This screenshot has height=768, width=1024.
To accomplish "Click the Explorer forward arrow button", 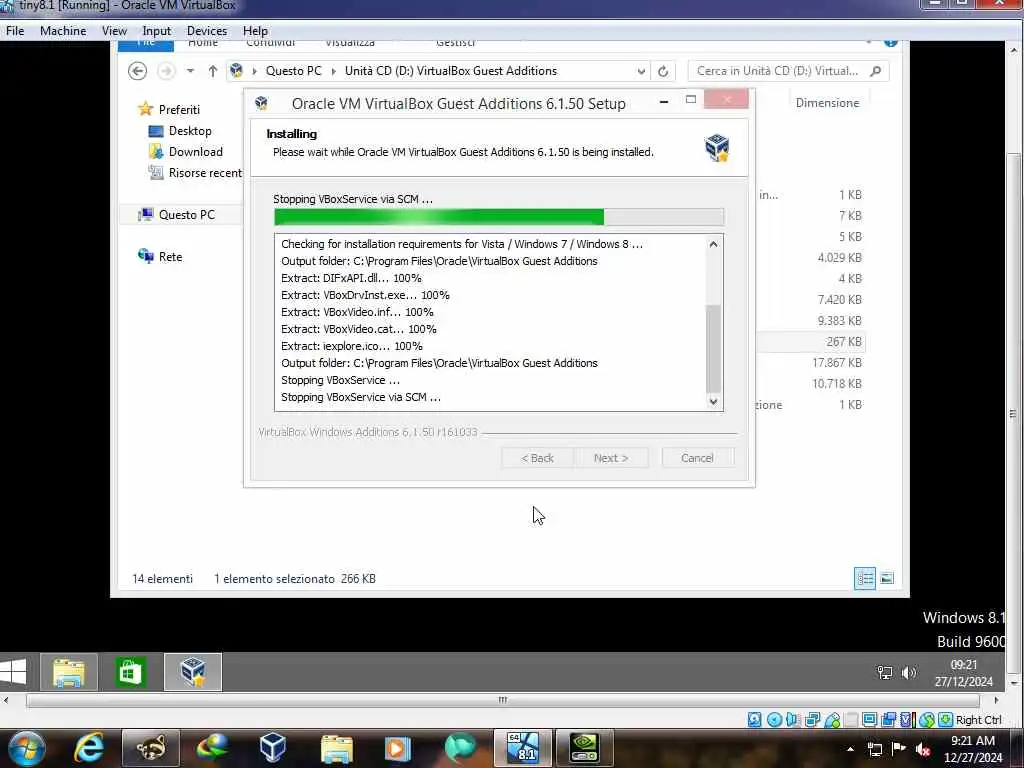I will tap(167, 71).
